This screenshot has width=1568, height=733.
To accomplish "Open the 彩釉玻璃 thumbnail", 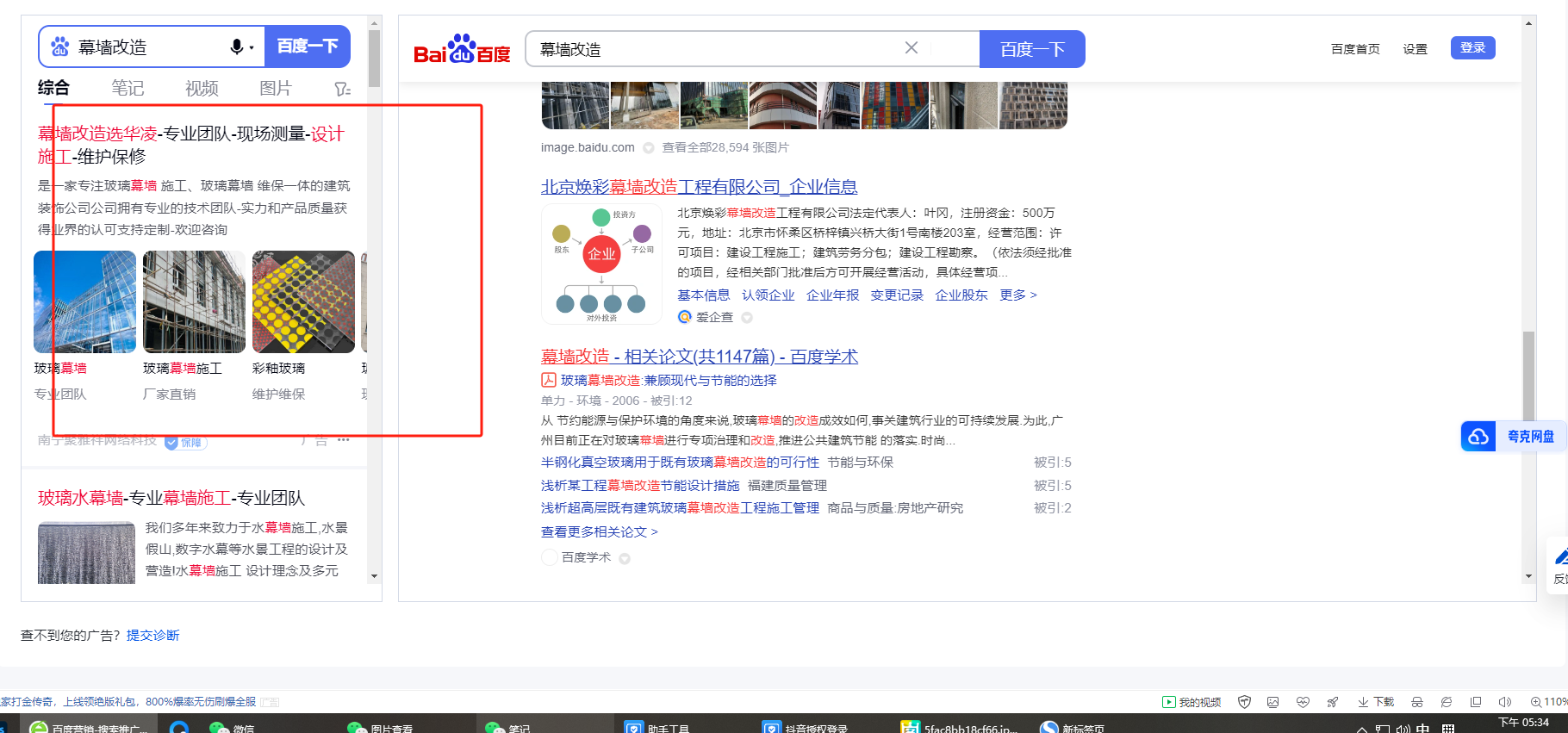I will (303, 301).
